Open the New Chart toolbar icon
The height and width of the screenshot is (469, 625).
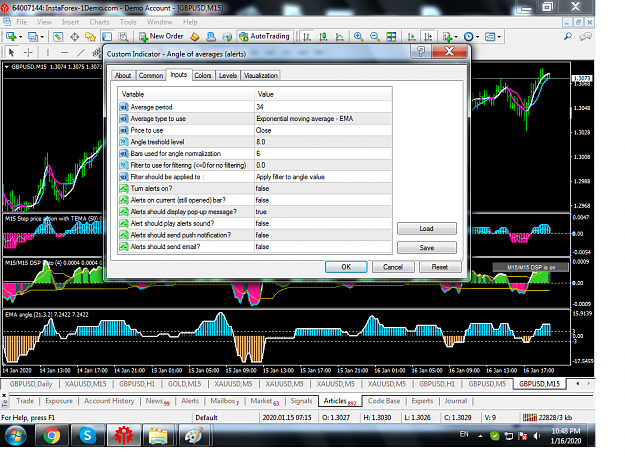[x=11, y=37]
